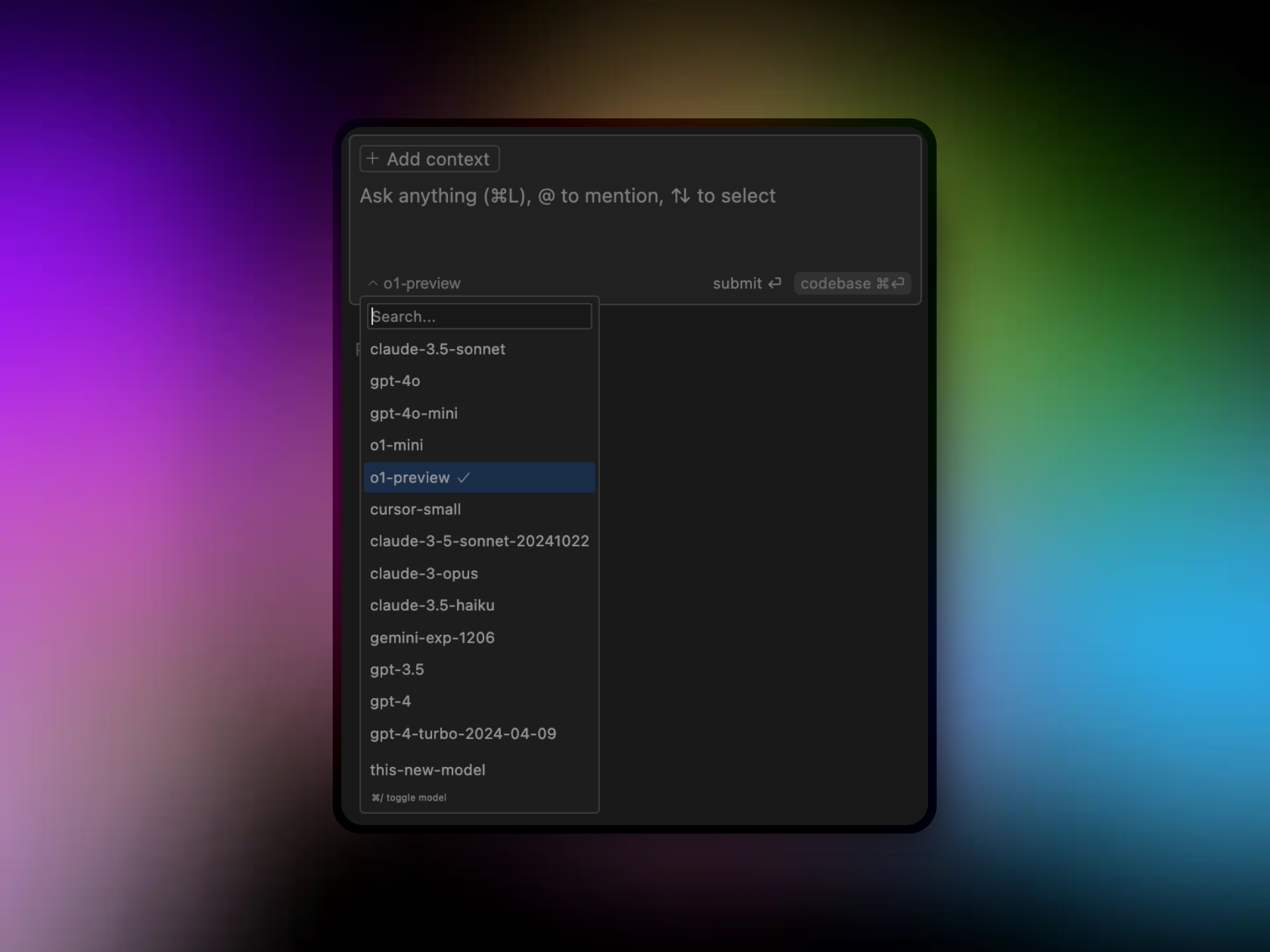Click the Add context button
Image resolution: width=1270 pixels, height=952 pixels.
[x=429, y=159]
